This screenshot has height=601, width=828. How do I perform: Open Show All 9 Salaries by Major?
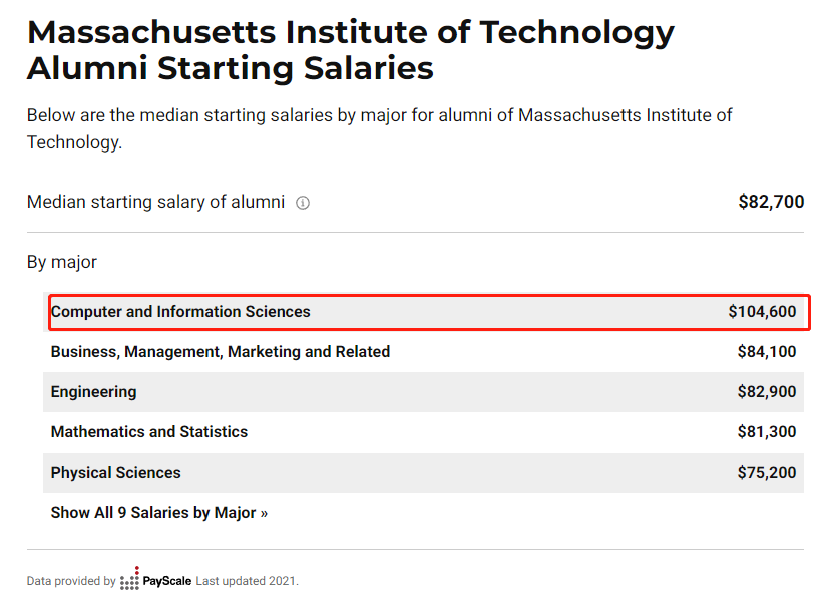[159, 513]
